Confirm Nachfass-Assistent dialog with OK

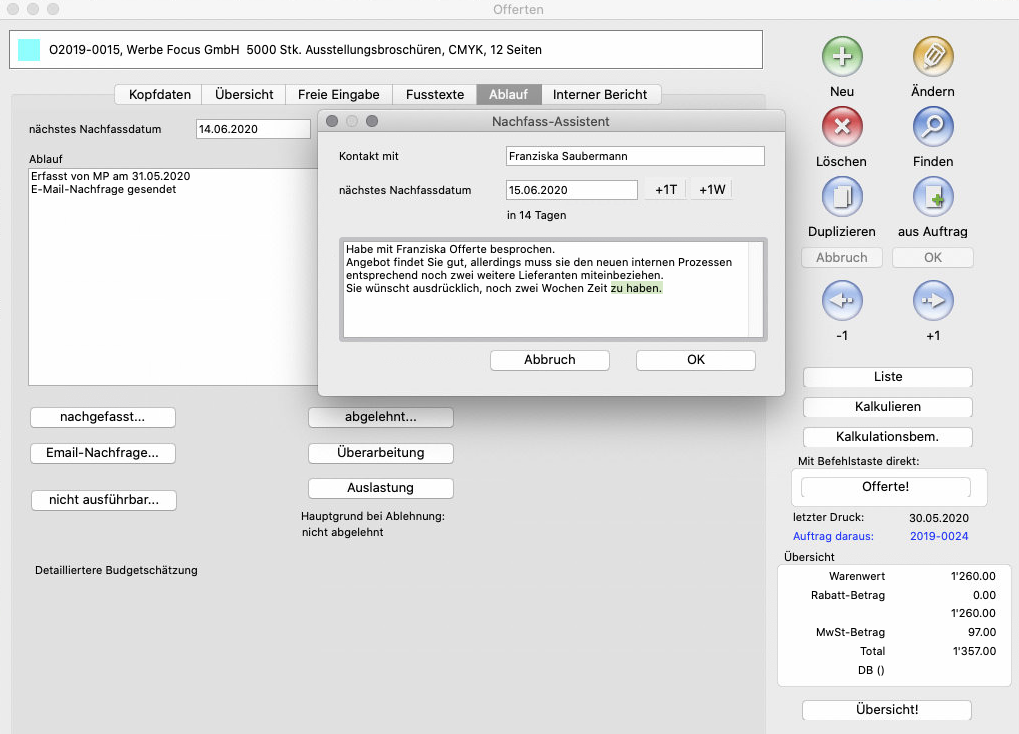[696, 360]
